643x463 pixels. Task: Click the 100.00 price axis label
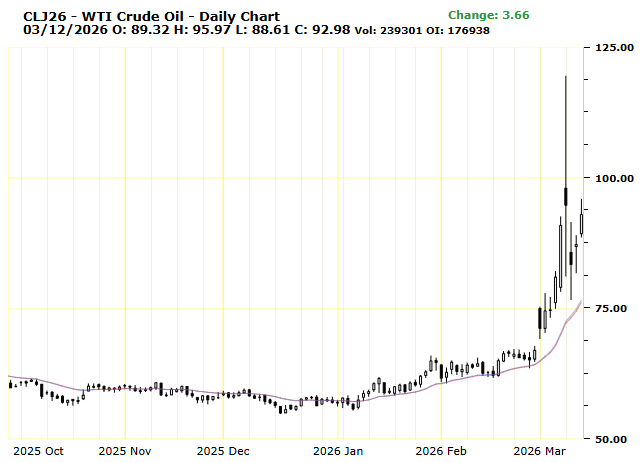click(613, 178)
